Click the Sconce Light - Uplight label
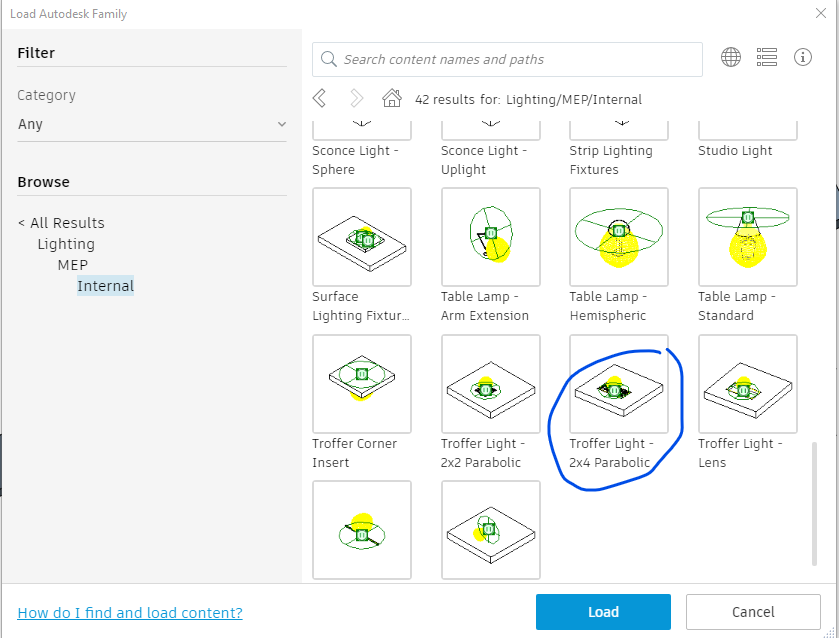The image size is (839, 638). point(484,160)
